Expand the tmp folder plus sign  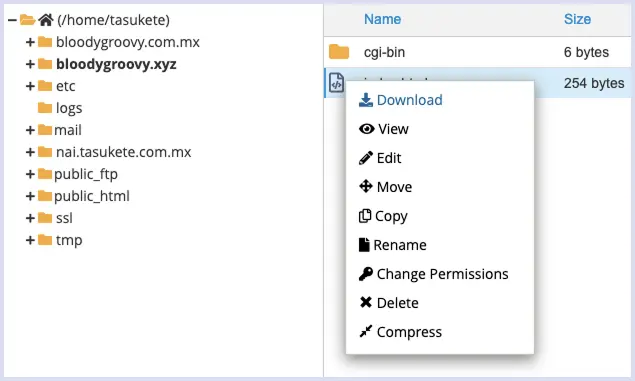pyautogui.click(x=30, y=240)
